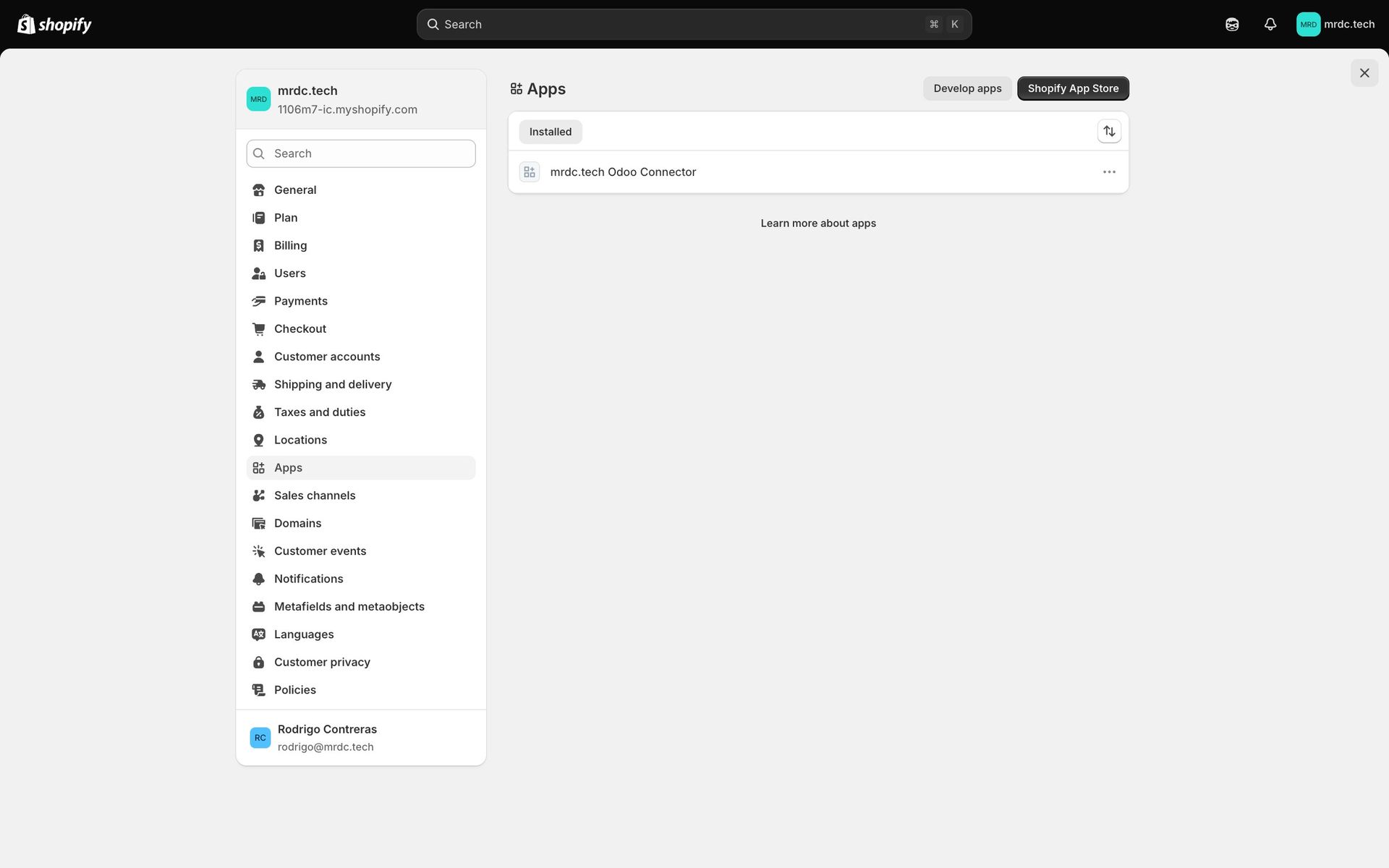Click the settings sidebar Search field

(x=361, y=154)
